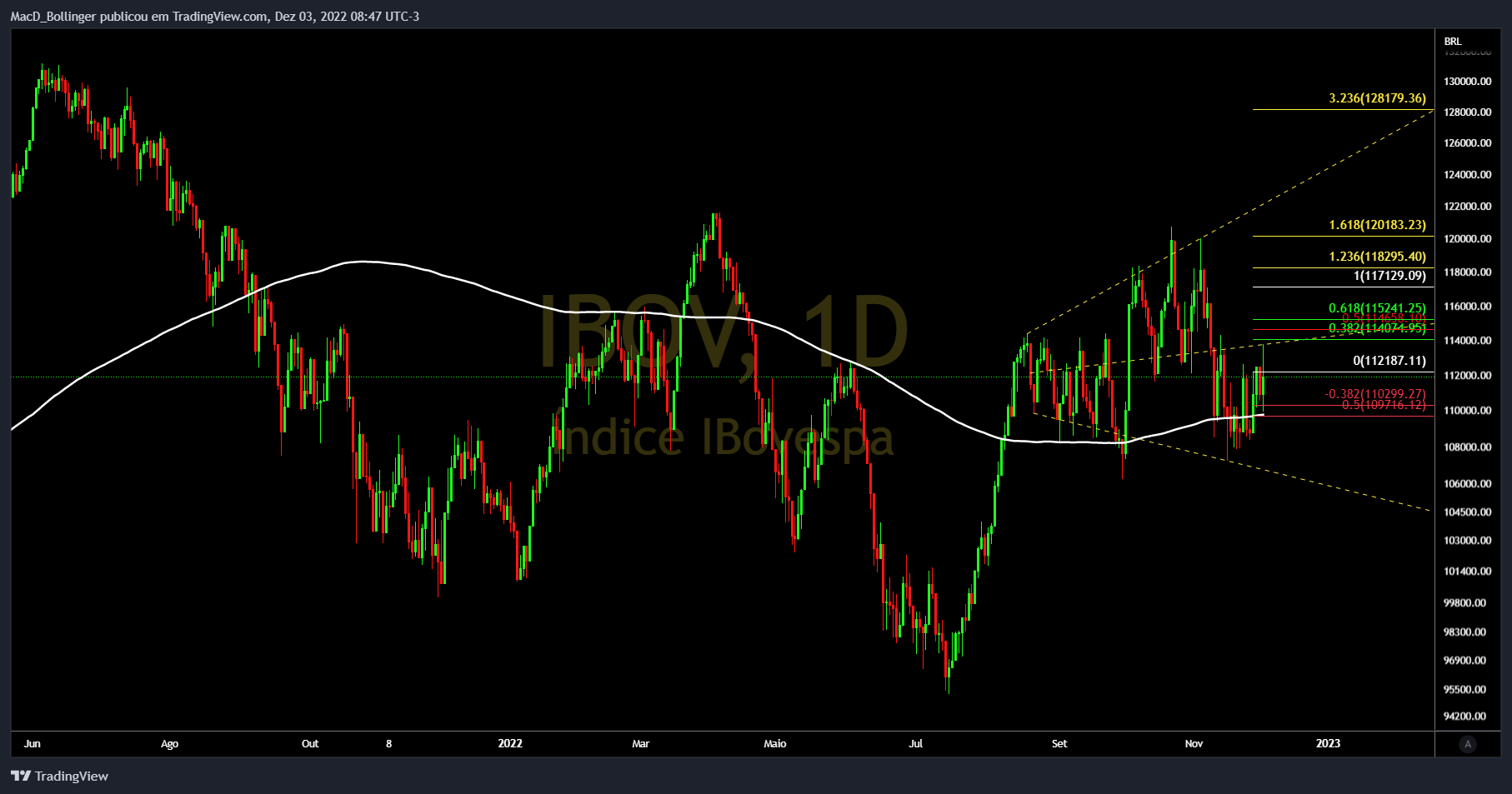Select the 3.236(128179.36) Fibonacci label
The image size is (1512, 794).
(1377, 98)
